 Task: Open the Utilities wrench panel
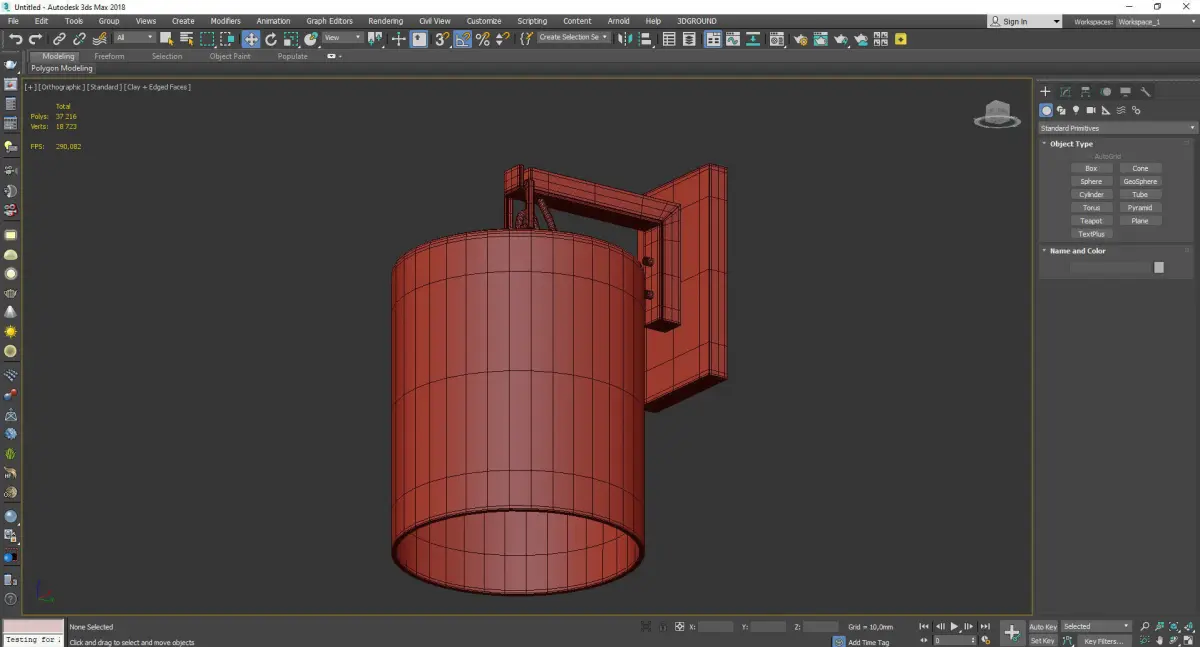coord(1146,92)
